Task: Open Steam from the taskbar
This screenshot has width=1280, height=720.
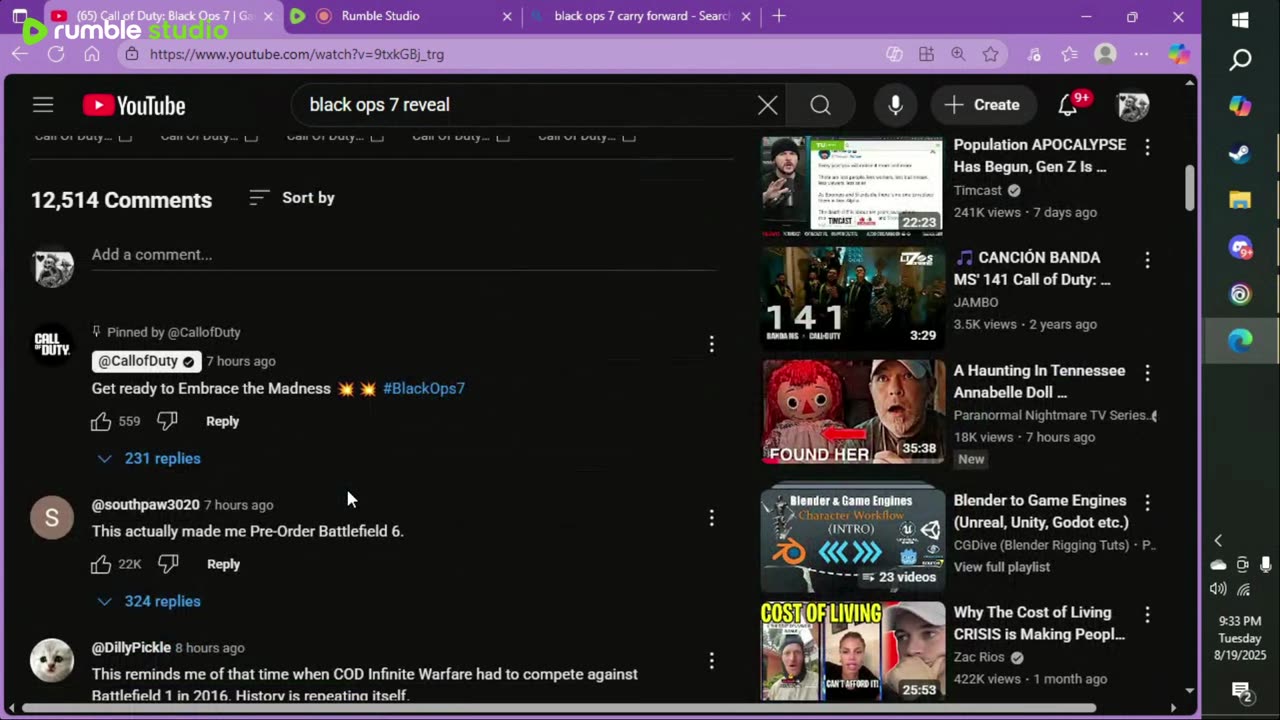Action: (x=1240, y=153)
